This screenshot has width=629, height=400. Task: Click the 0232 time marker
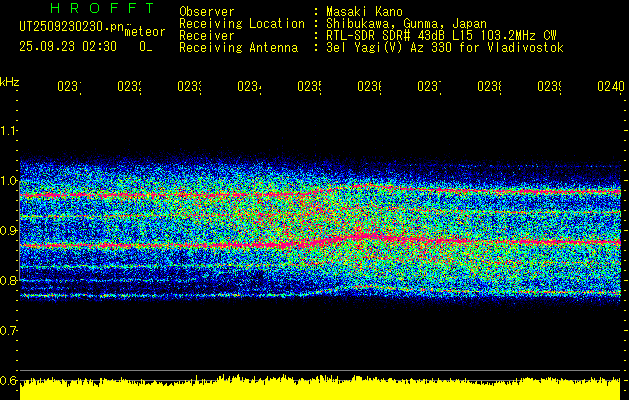[129, 86]
